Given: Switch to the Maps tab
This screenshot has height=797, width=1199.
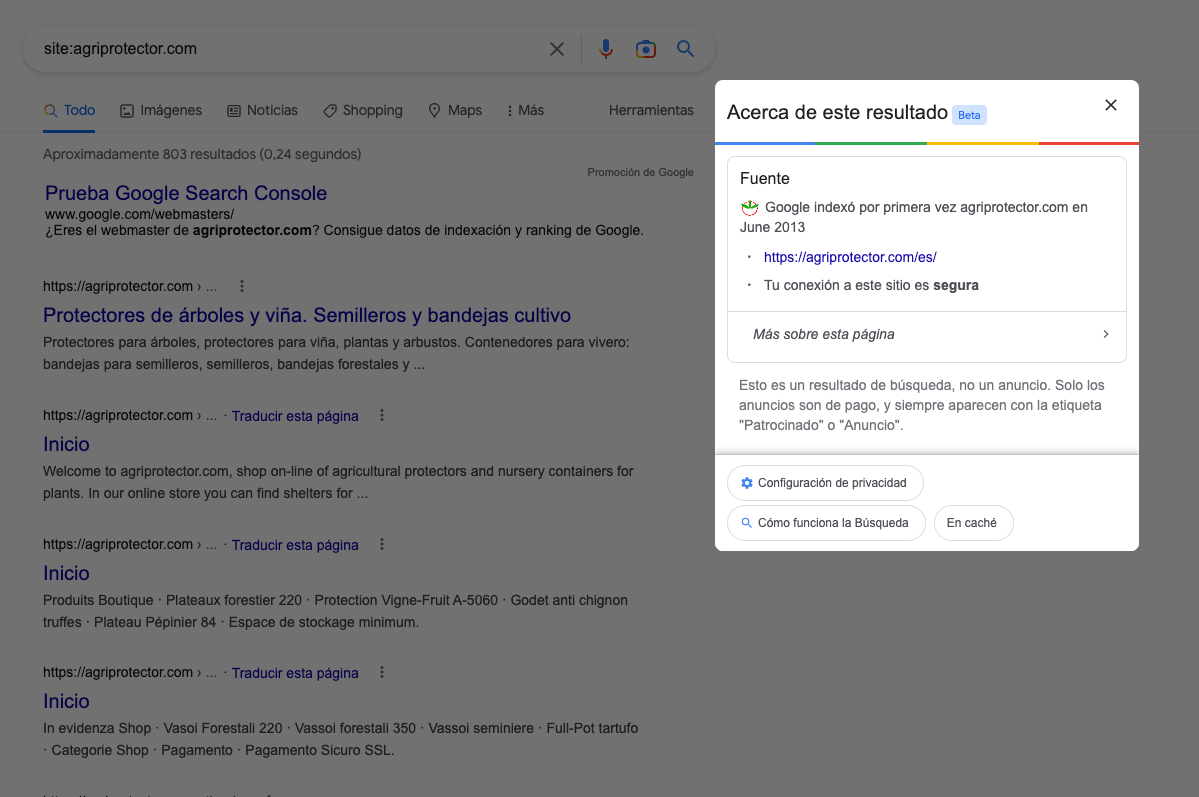Looking at the screenshot, I should click(455, 110).
